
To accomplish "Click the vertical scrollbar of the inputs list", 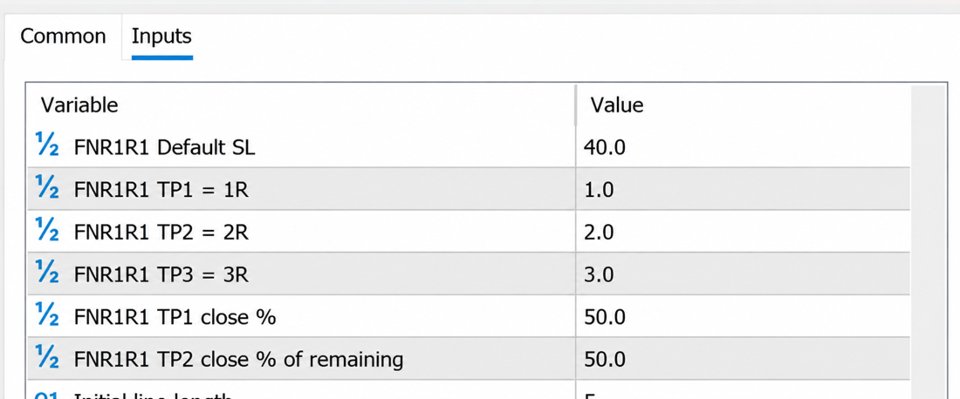I will [928, 242].
